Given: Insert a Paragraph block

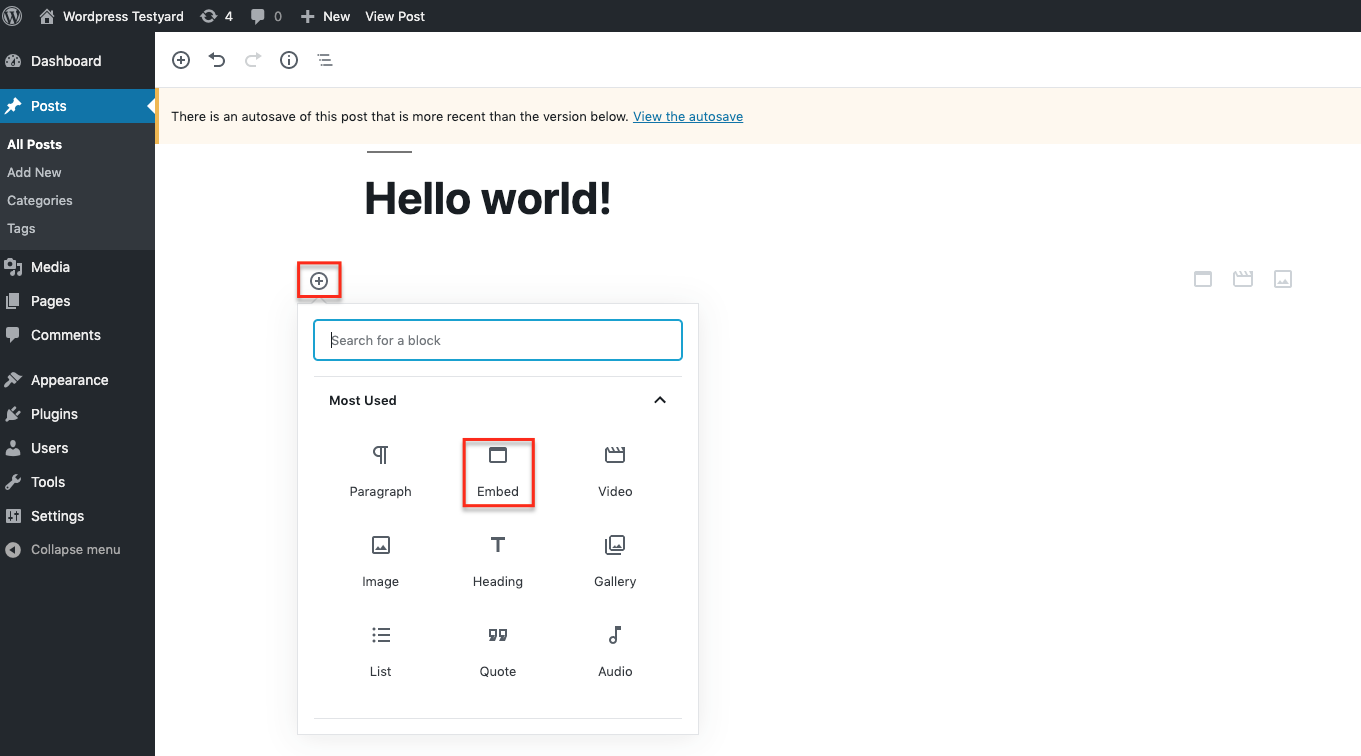Looking at the screenshot, I should (380, 471).
